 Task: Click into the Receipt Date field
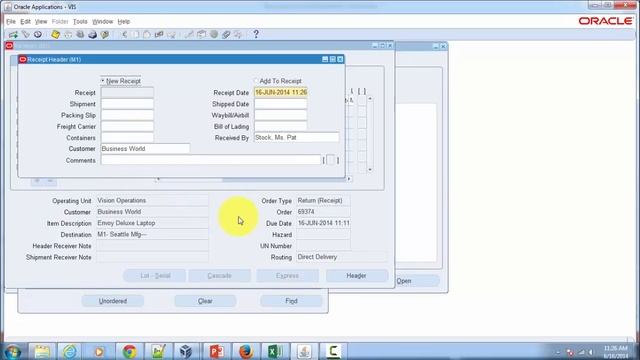(281, 93)
